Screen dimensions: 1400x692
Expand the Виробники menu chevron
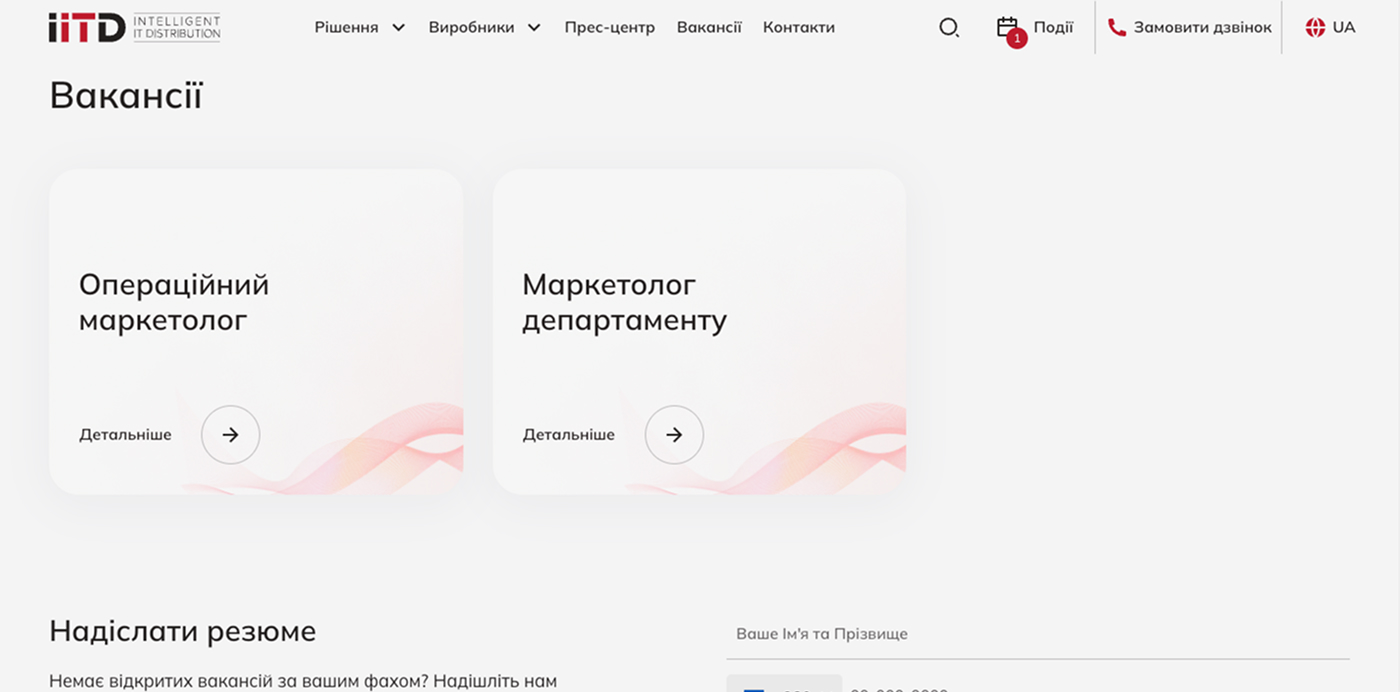tap(534, 28)
